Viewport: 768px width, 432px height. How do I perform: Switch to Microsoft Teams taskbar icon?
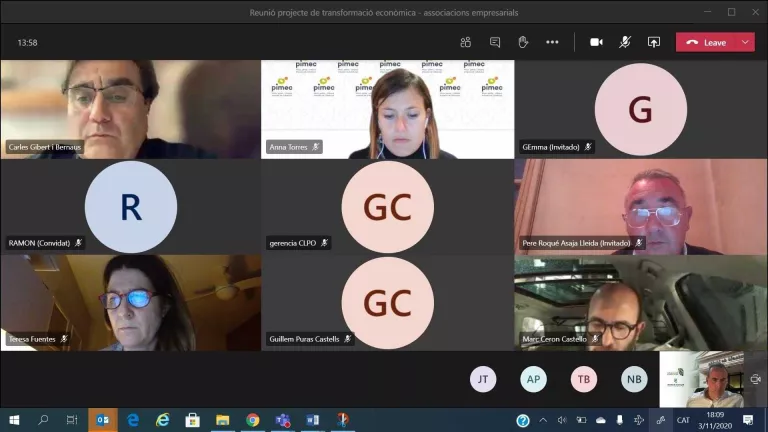point(283,420)
